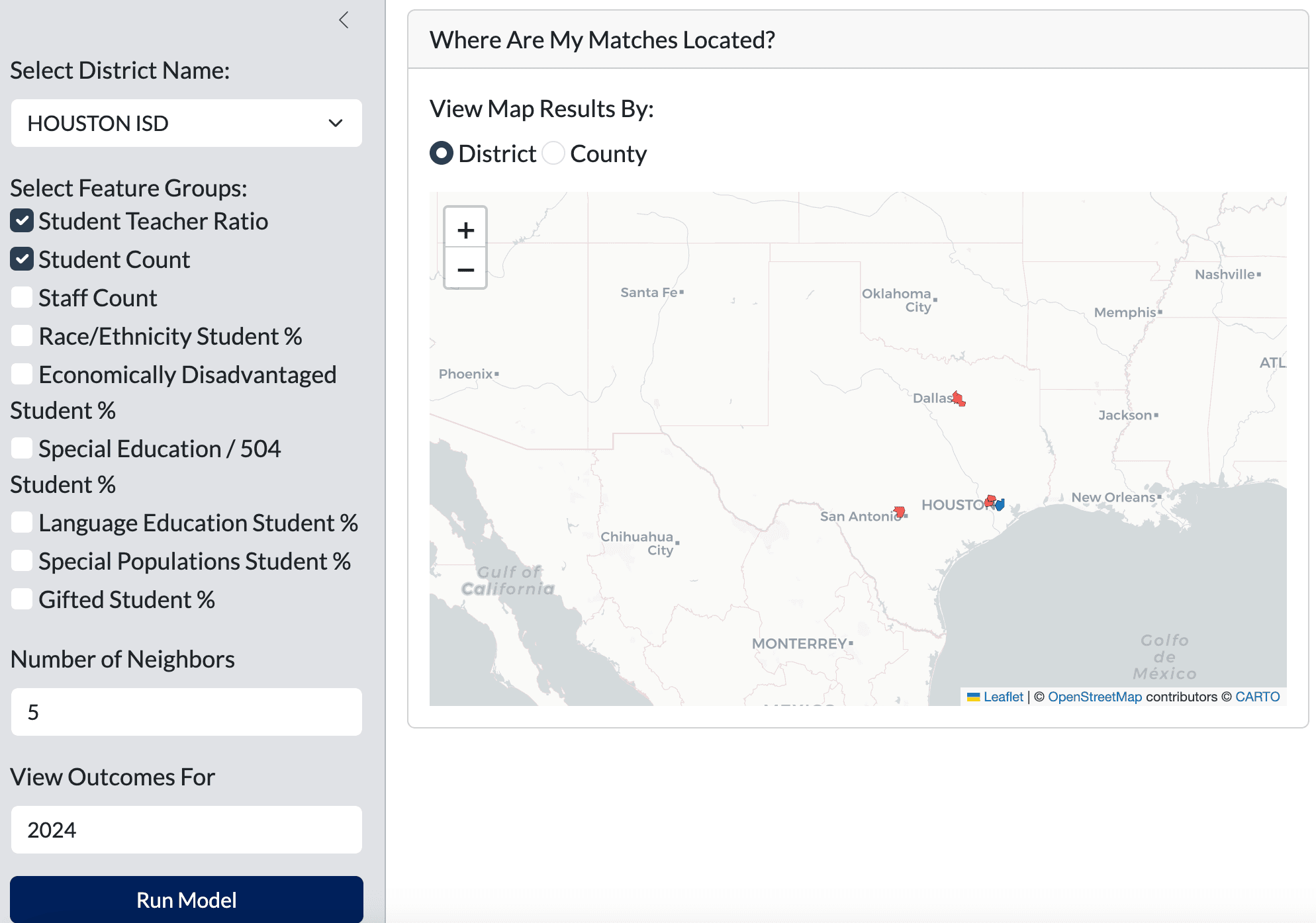Image resolution: width=1316 pixels, height=923 pixels.
Task: Click the Where Are My Matches Located? heading
Action: (x=602, y=40)
